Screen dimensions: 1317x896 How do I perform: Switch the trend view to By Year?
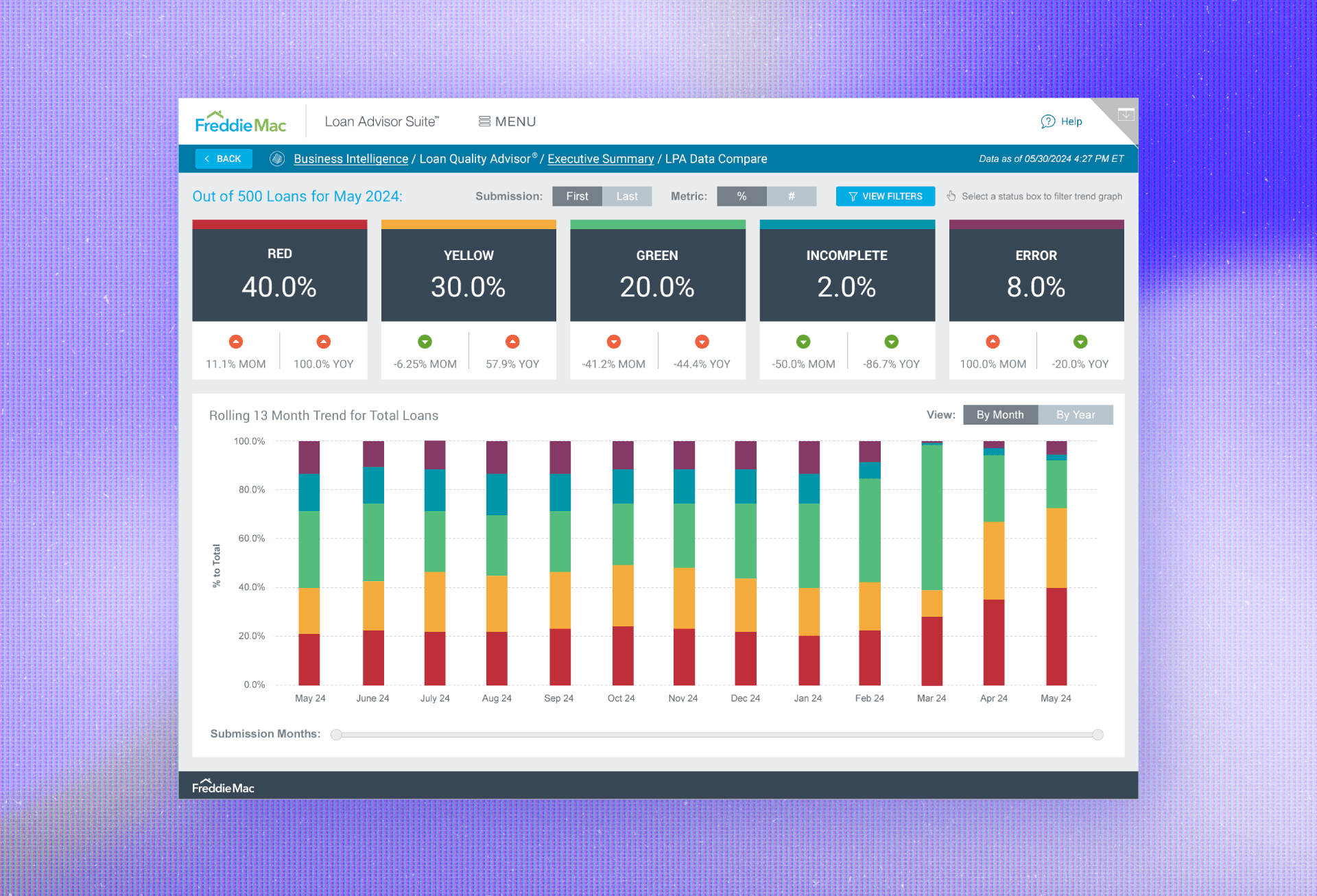point(1075,414)
